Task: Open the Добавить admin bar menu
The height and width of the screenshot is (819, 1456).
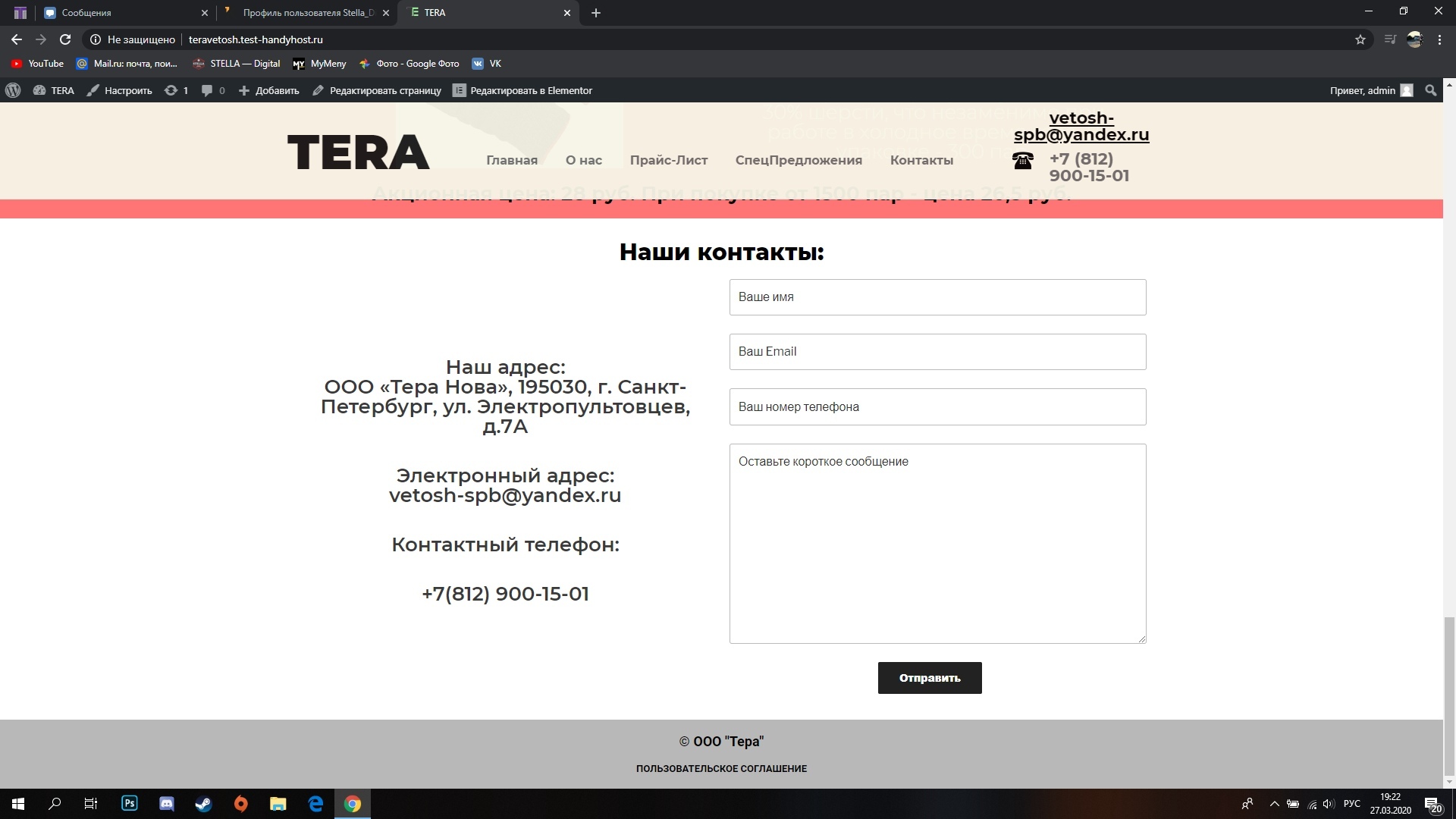Action: click(269, 90)
